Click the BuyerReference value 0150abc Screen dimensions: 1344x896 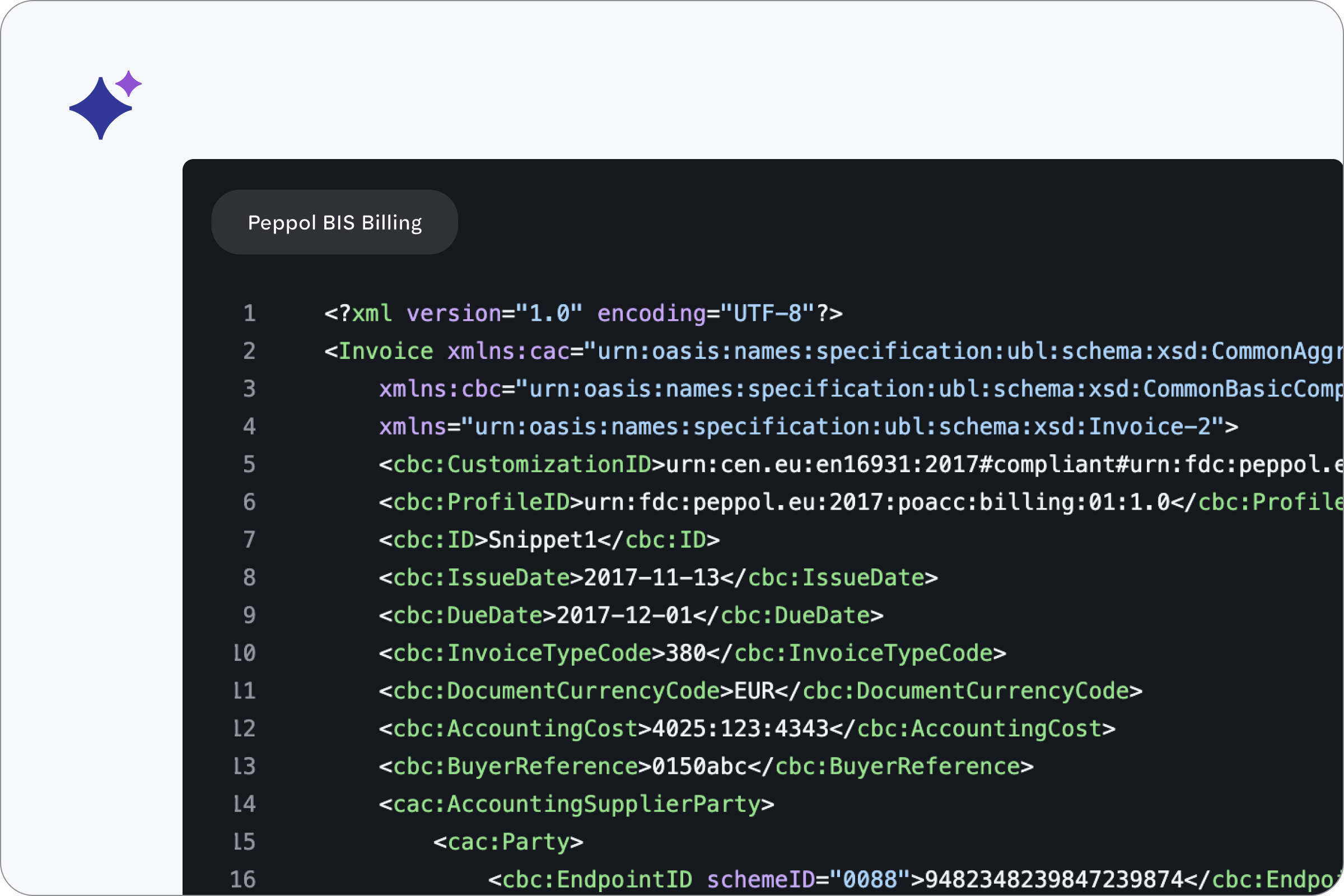[x=700, y=766]
